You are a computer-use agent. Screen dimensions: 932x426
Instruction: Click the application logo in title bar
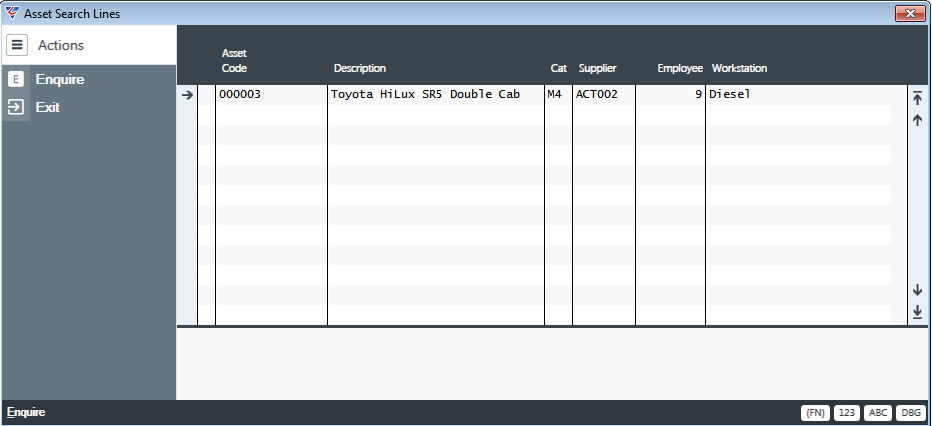(11, 12)
